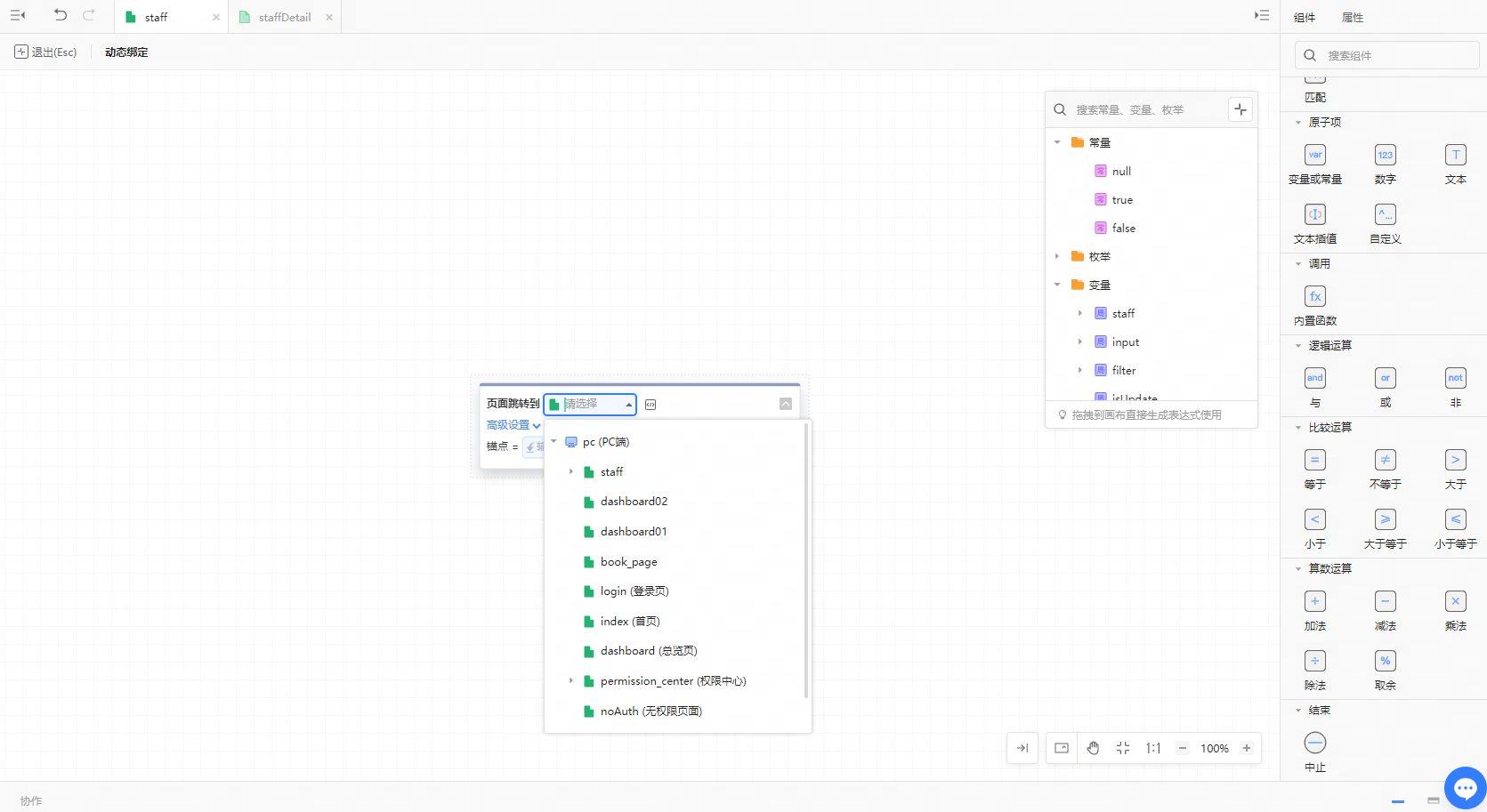Toggle the right panel collapse icon

pyautogui.click(x=1262, y=15)
